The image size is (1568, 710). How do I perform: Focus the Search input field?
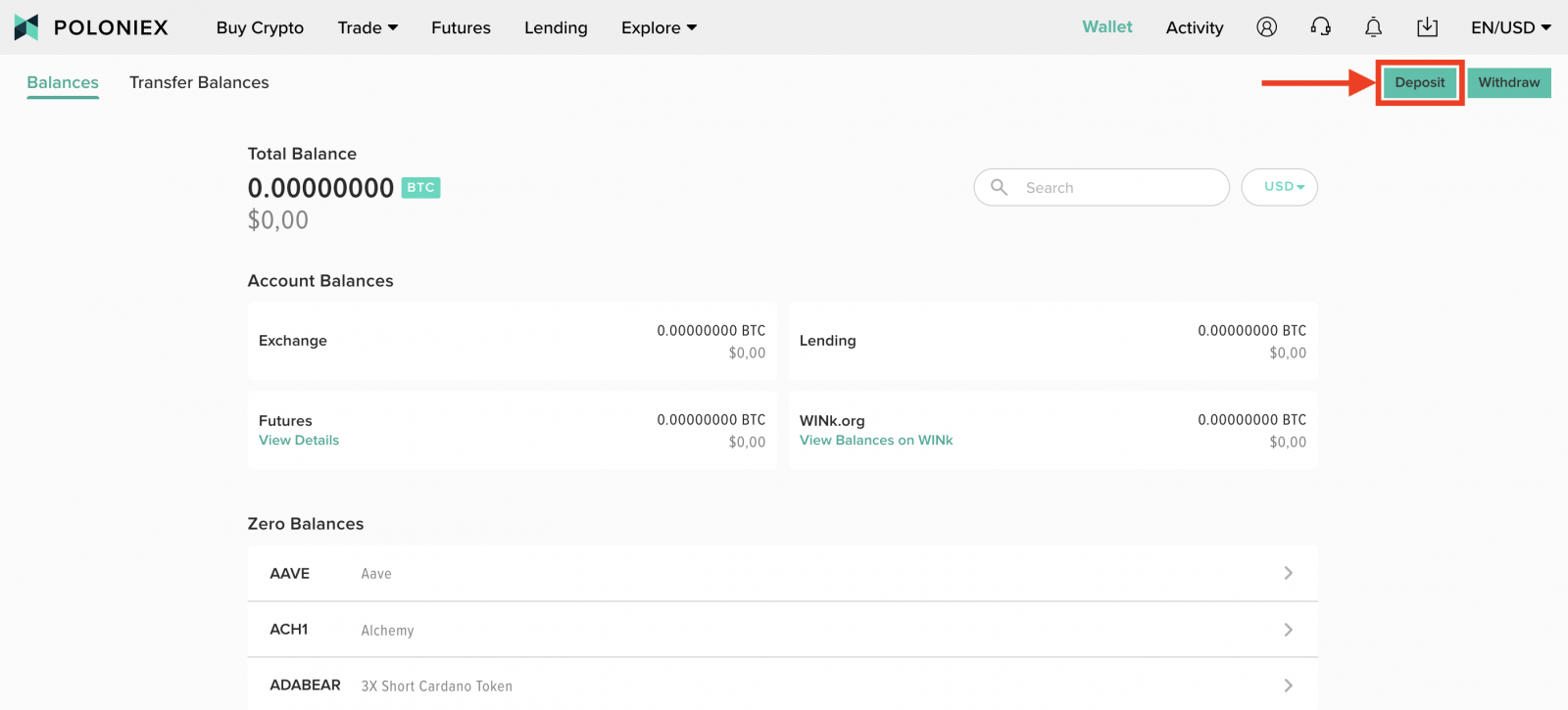click(1117, 187)
